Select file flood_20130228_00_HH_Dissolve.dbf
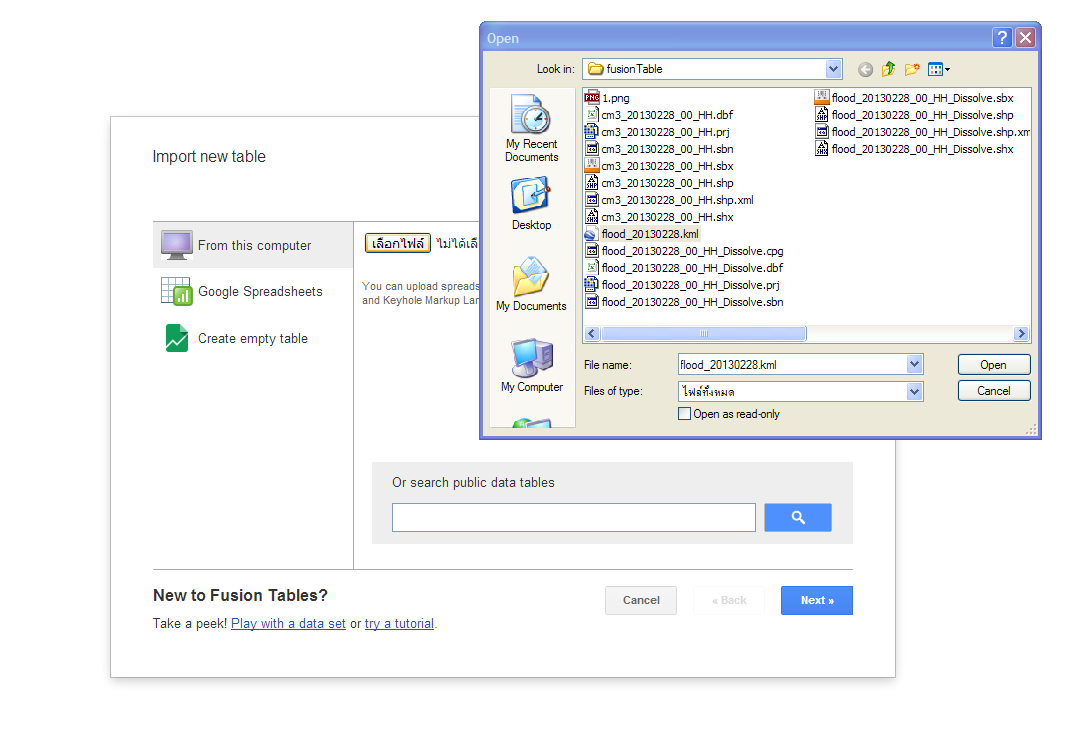This screenshot has width=1084, height=734. (684, 268)
